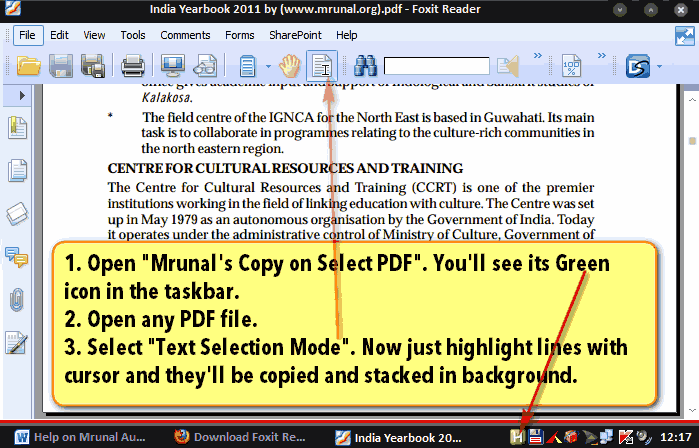Screen dimensions: 699x448
Task: Click the speaker volume tray icon
Action: click(644, 437)
